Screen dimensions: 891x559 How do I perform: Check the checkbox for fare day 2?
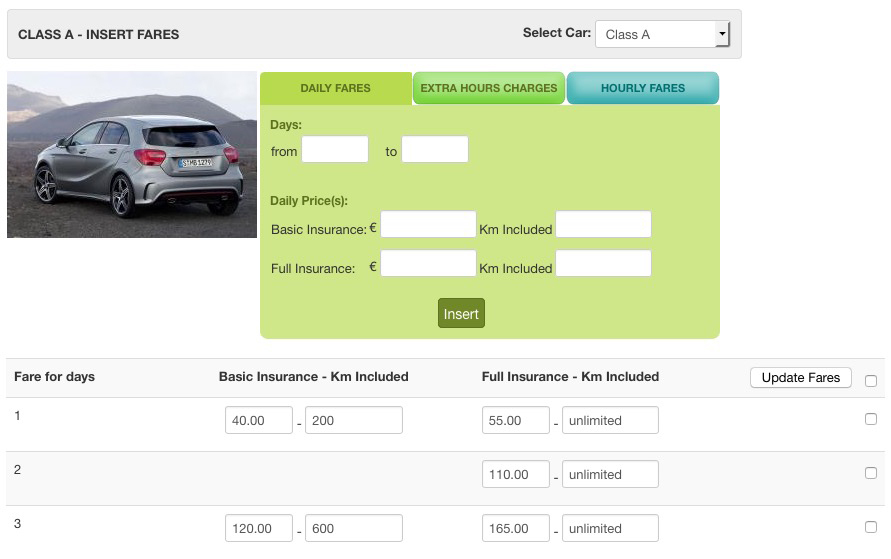click(871, 473)
